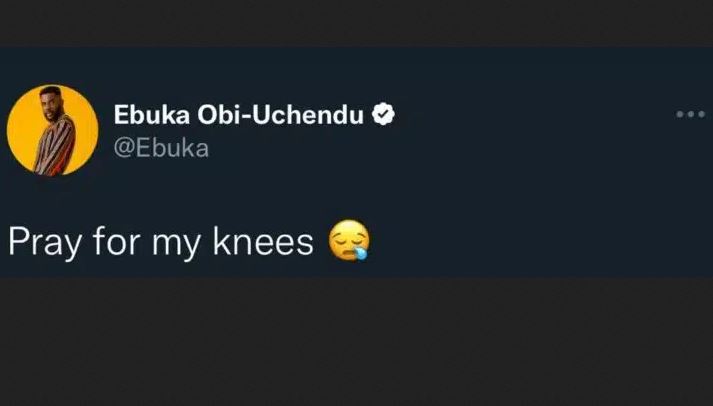Click the black bar above the tweet

(356, 22)
